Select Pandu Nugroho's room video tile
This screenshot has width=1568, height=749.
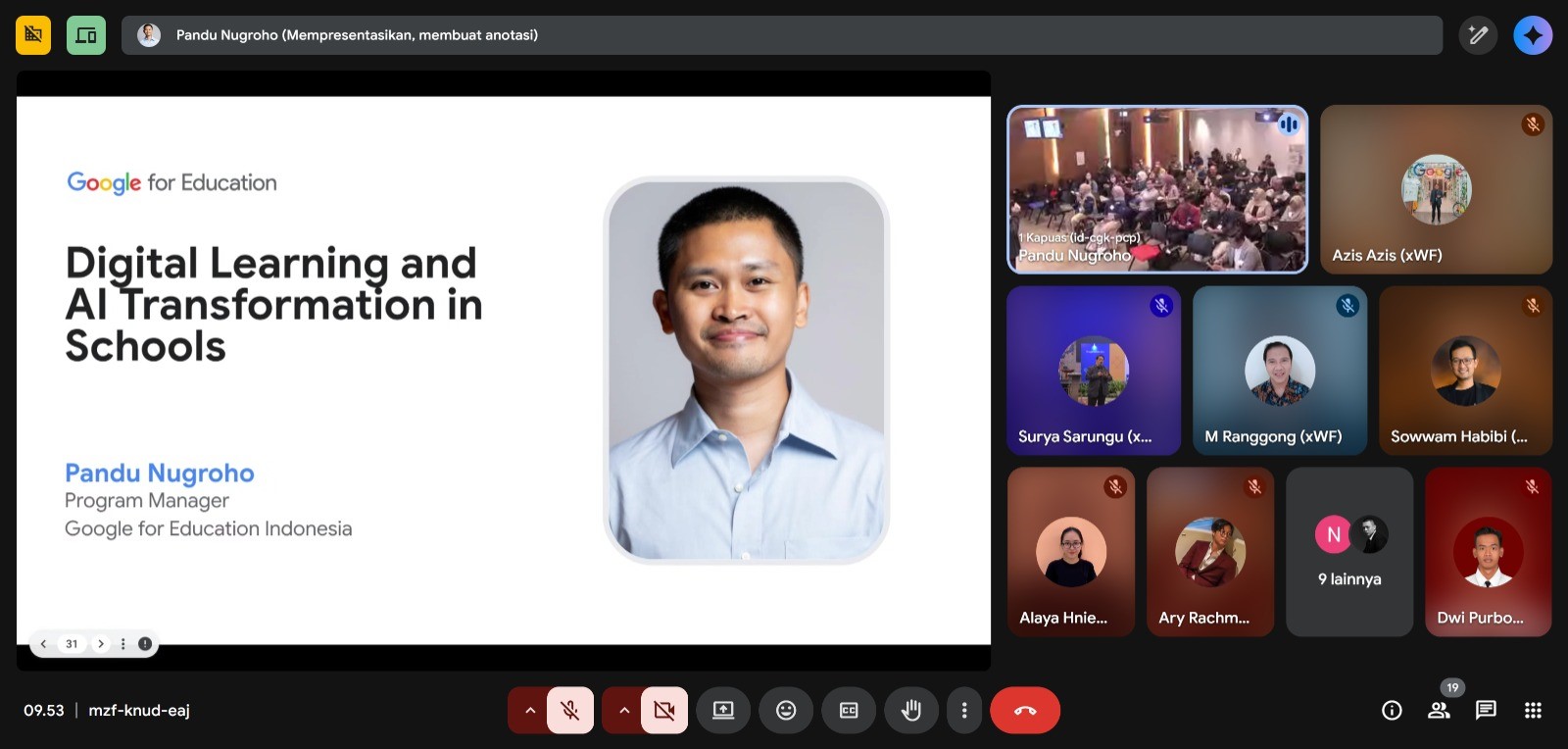coord(1157,189)
